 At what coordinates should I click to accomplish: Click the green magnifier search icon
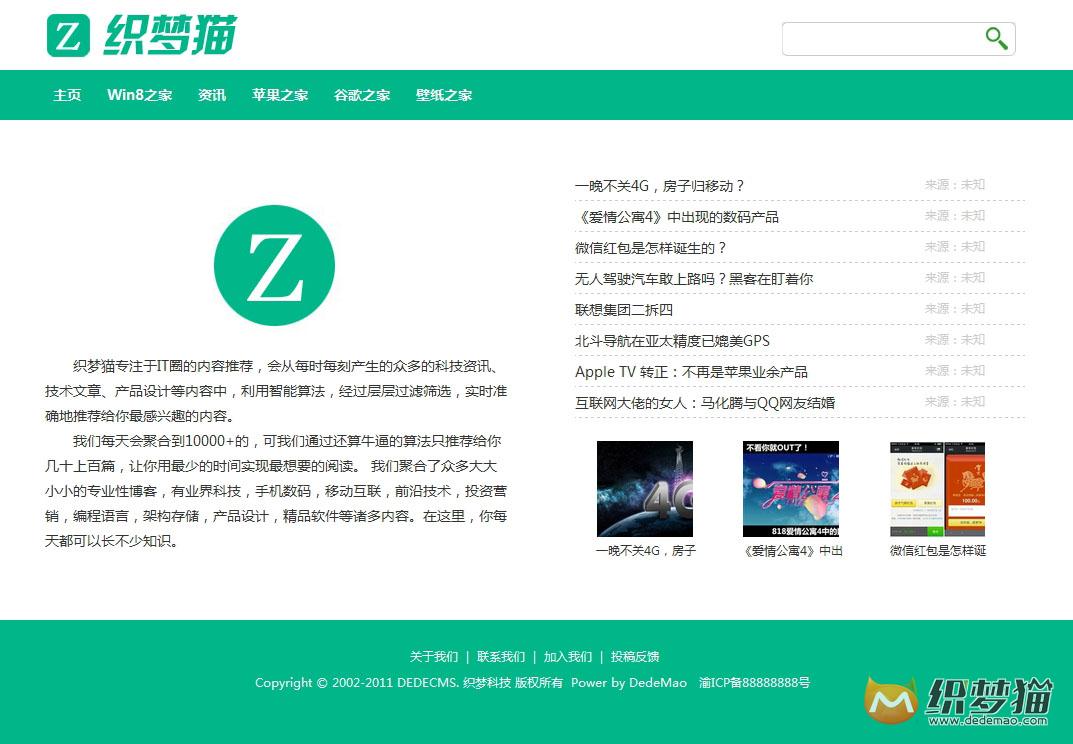pos(996,38)
